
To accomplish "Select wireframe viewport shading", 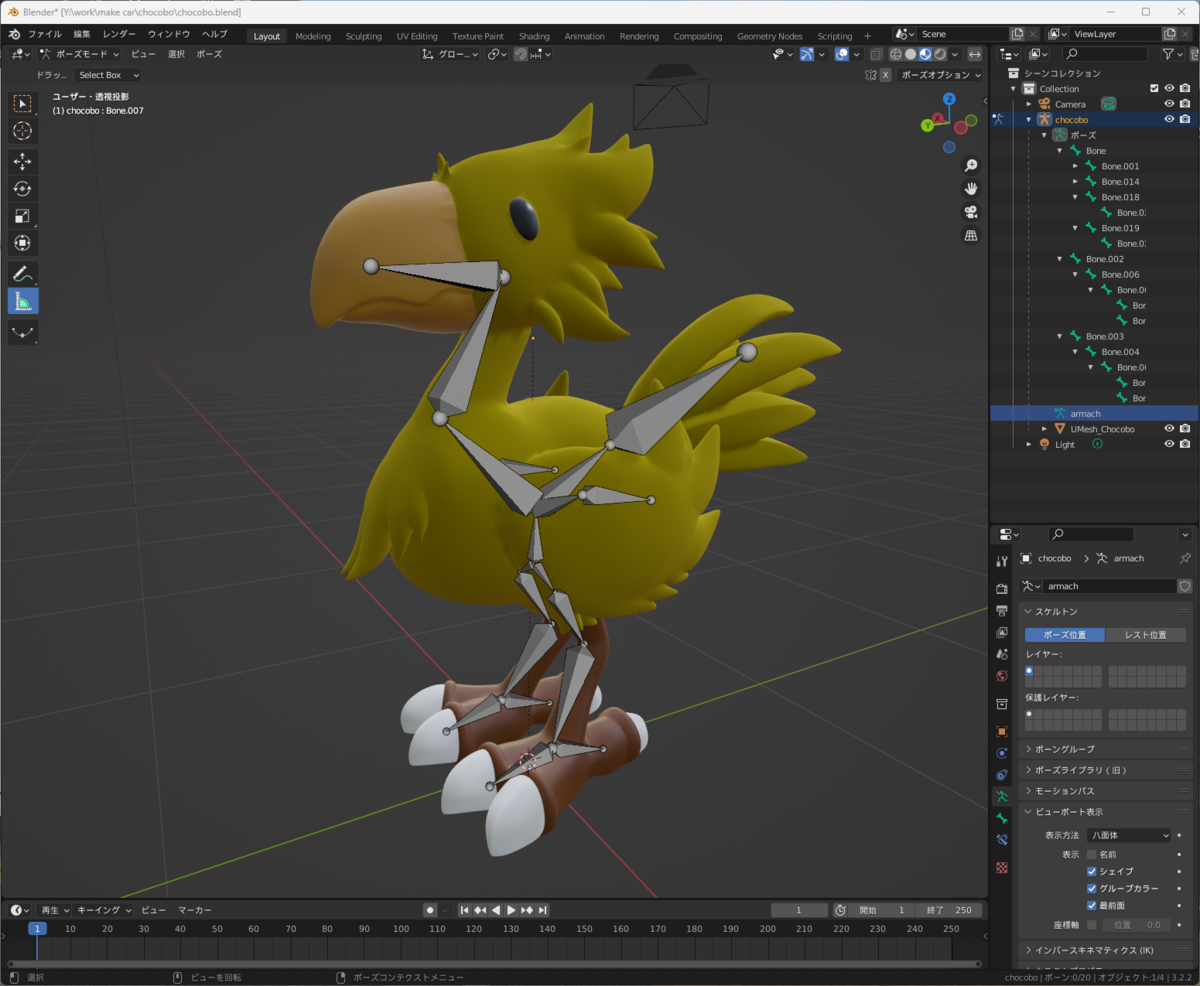I will [x=895, y=54].
